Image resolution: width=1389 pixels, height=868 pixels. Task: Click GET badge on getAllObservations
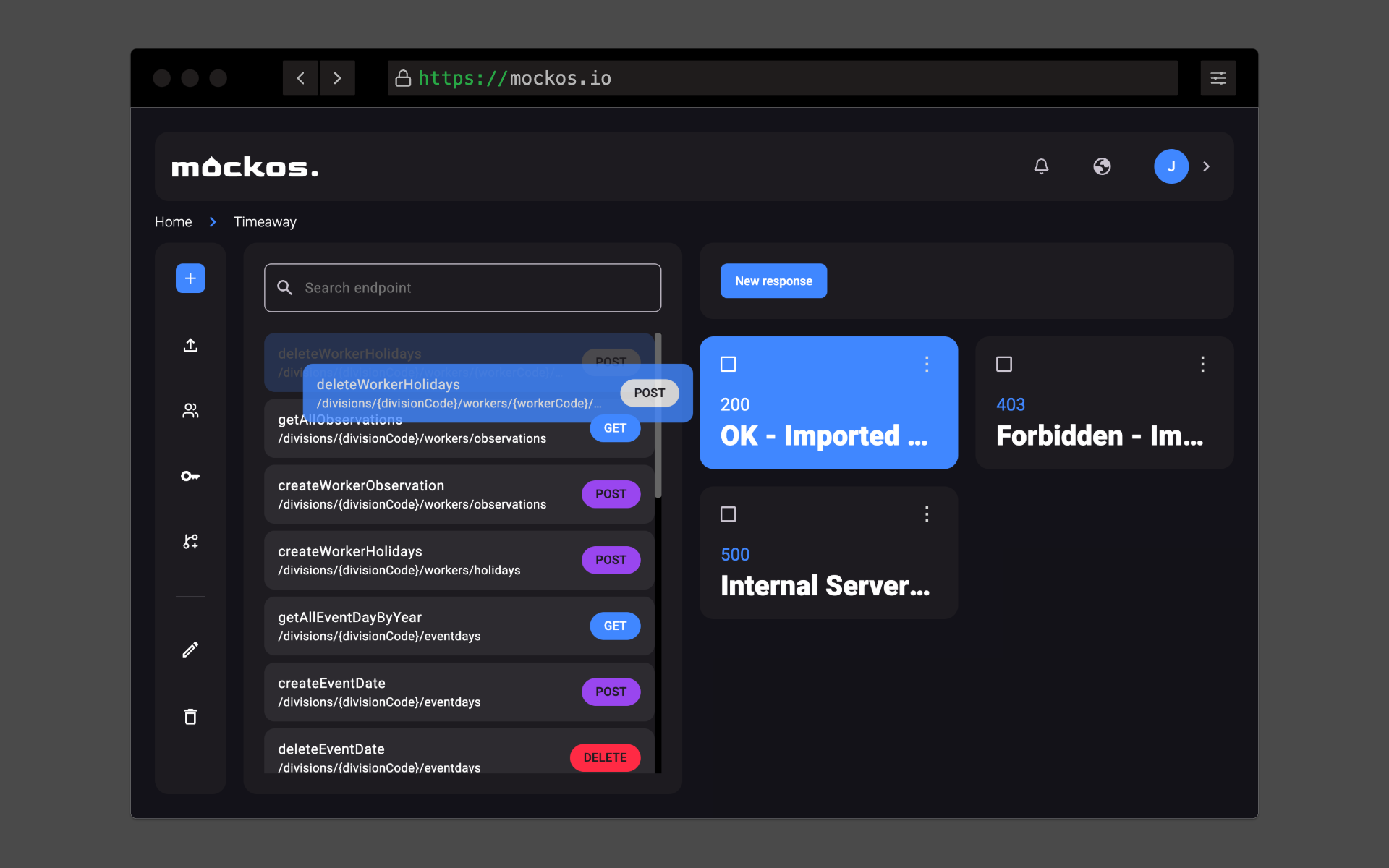(x=615, y=428)
